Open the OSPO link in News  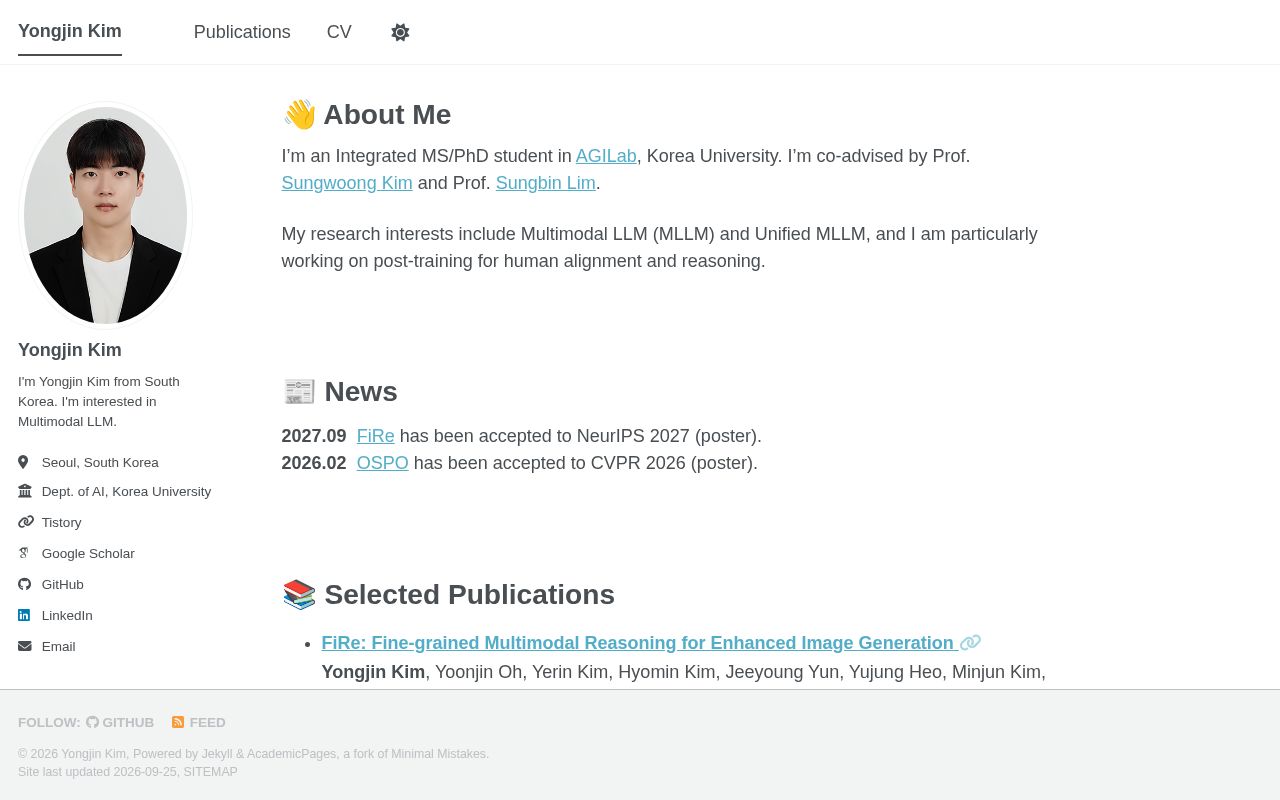383,463
